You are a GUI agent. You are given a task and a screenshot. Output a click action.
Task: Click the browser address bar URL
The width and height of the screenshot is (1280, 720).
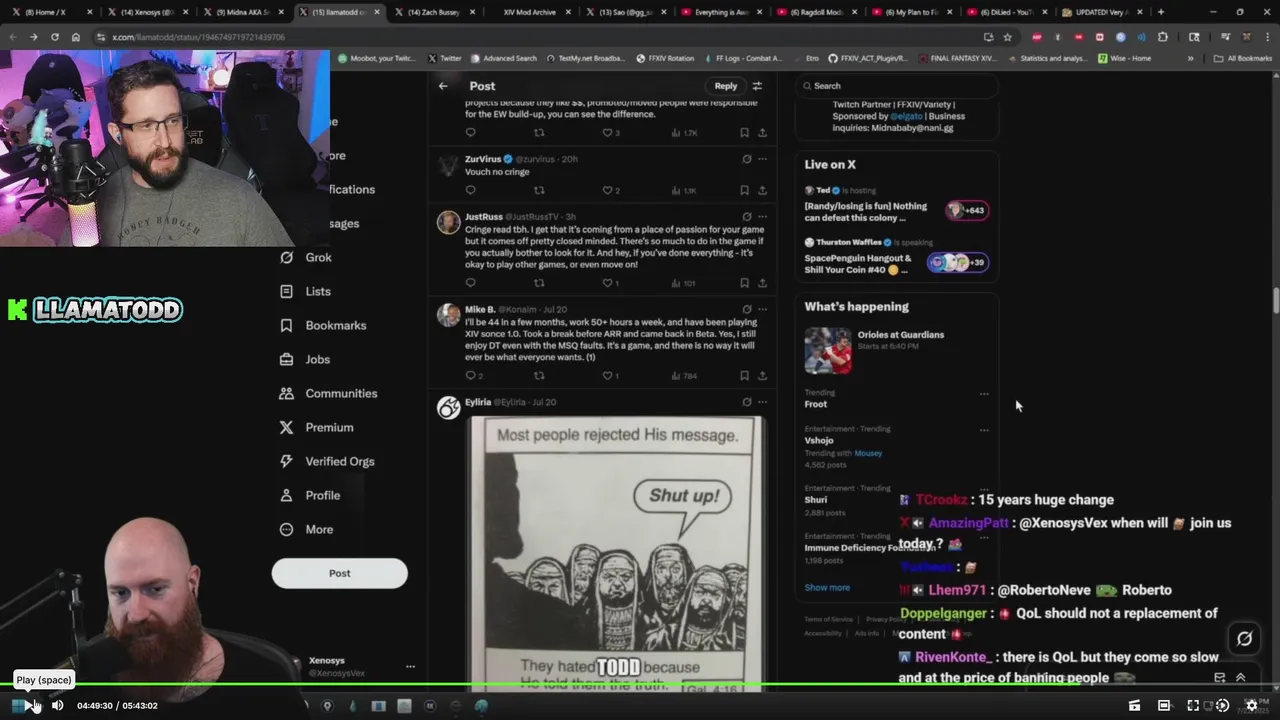click(198, 37)
